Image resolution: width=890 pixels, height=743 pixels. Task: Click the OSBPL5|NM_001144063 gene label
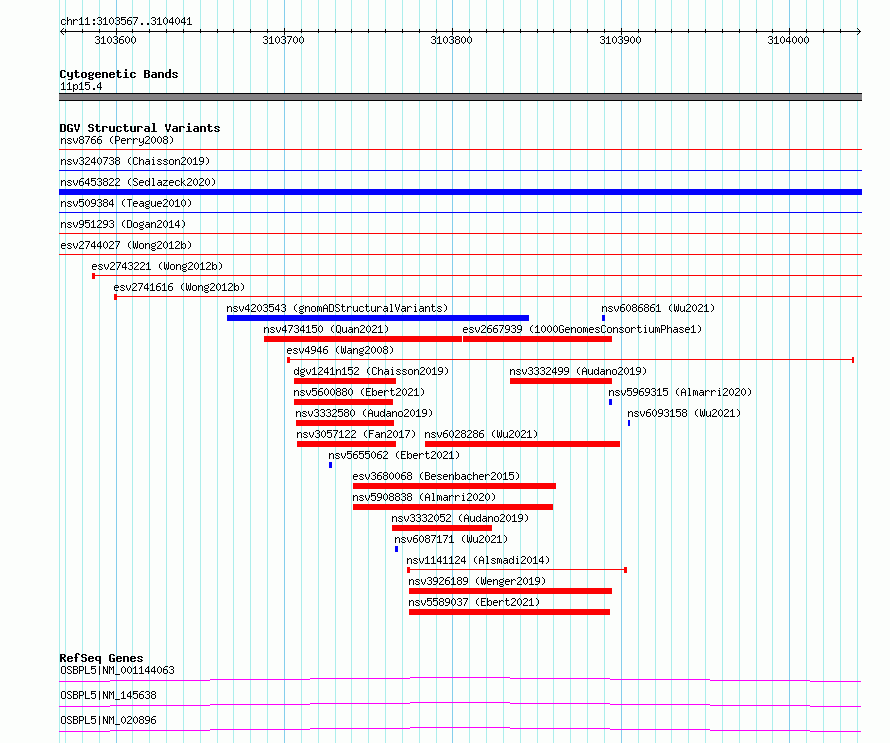117,670
